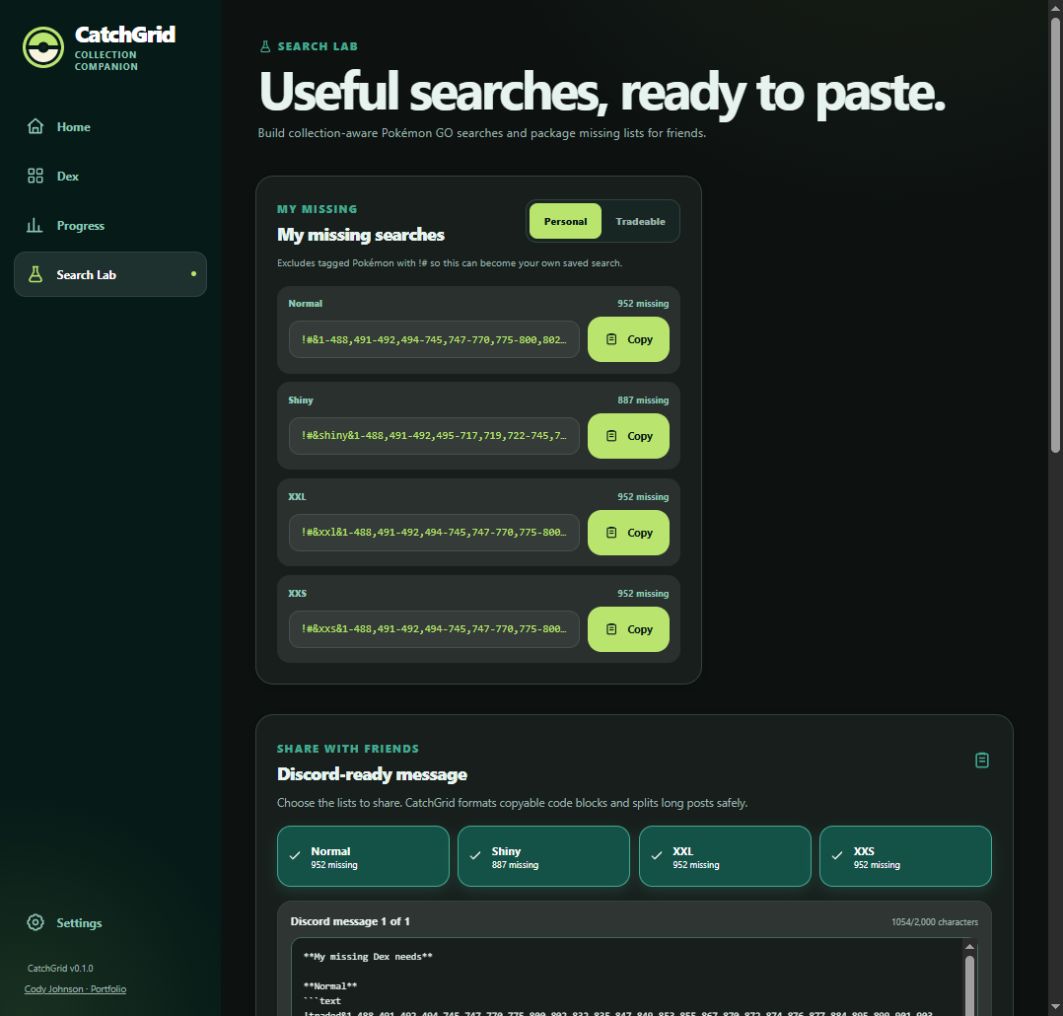Viewport: 1063px width, 1016px height.
Task: Click the scroll-up arrow of Discord message box
Action: click(x=969, y=947)
